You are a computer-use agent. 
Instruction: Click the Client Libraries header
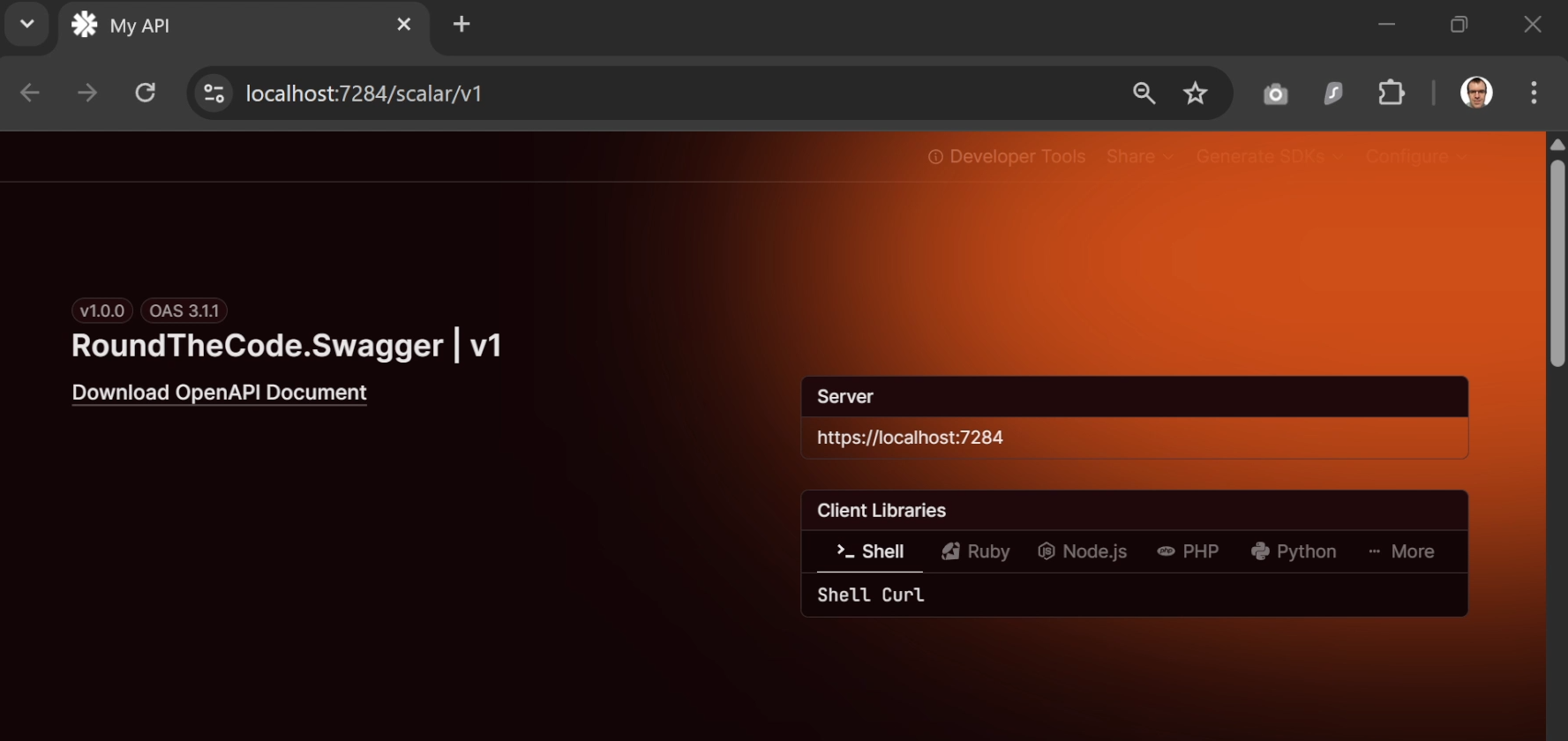(x=1135, y=511)
